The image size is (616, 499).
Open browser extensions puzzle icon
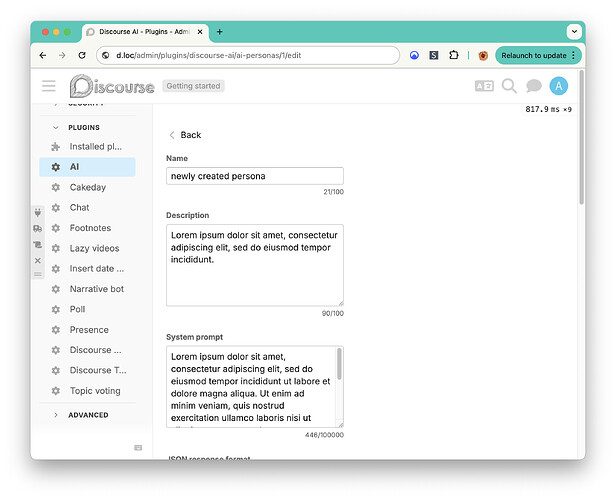(x=454, y=55)
